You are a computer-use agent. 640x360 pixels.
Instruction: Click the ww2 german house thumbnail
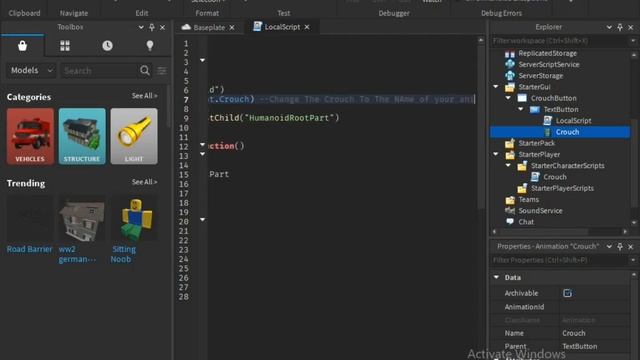pos(82,219)
